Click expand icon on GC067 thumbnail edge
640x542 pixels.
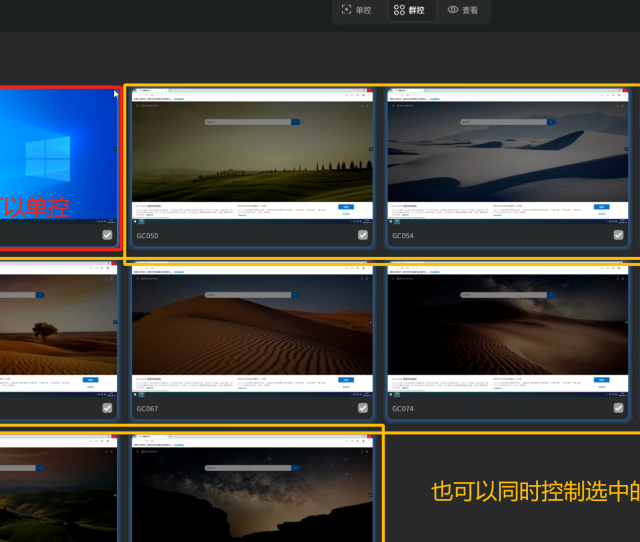pyautogui.click(x=371, y=322)
